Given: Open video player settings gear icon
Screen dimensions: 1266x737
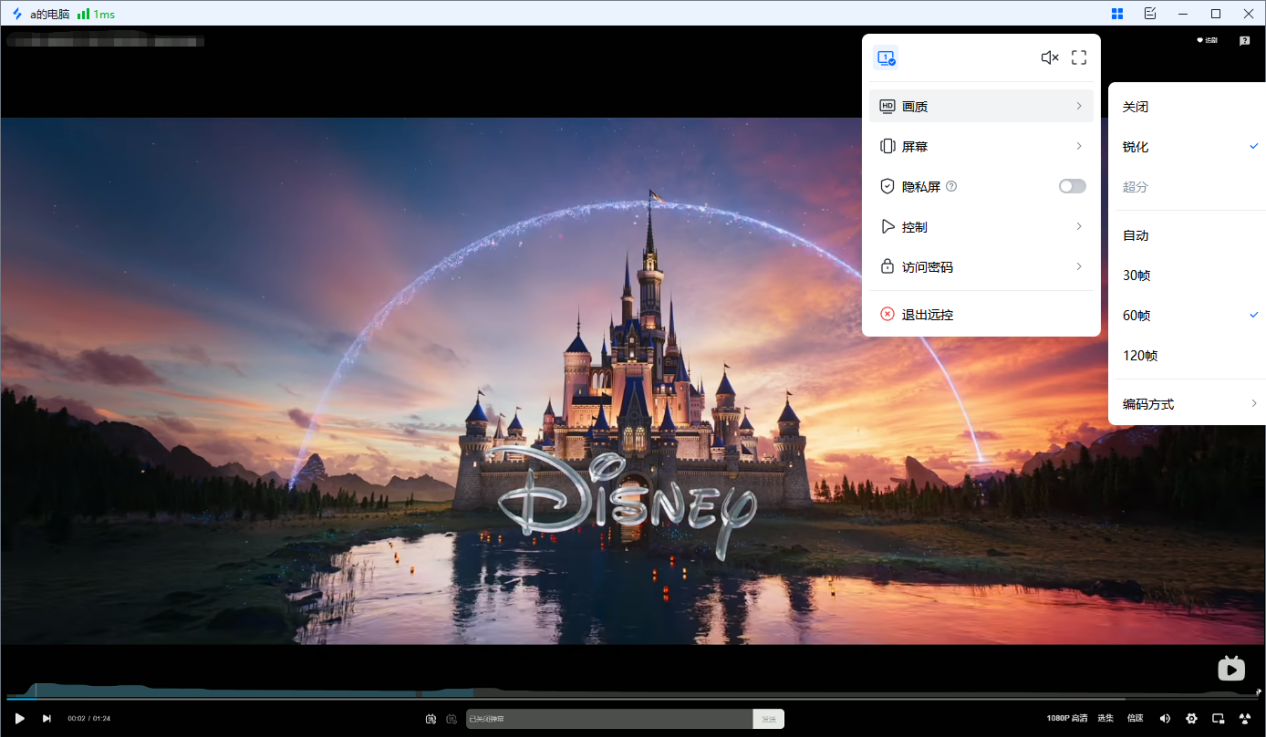Looking at the screenshot, I should point(1191,718).
